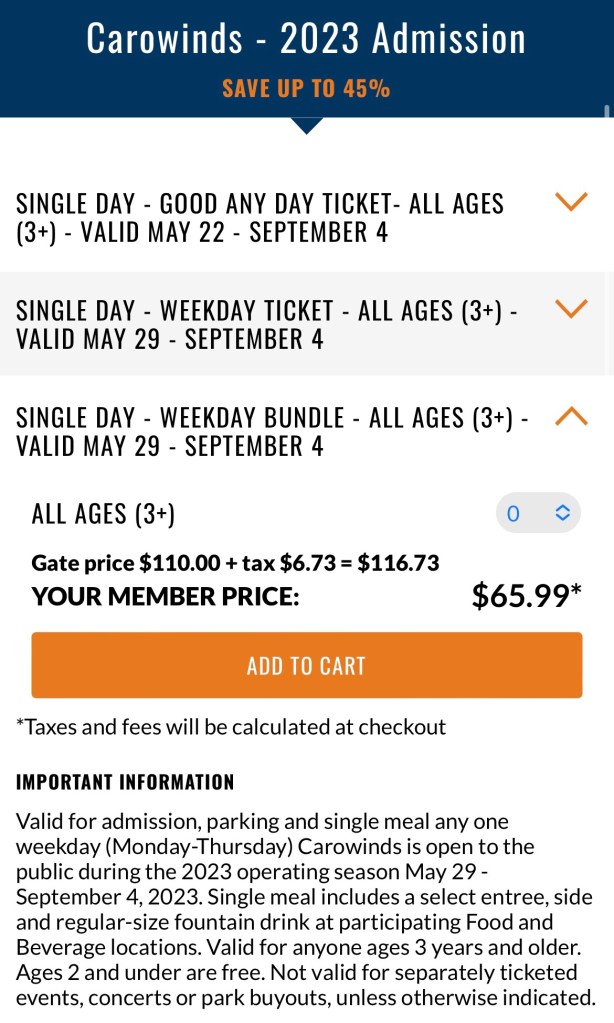
Task: Click the Your Member Price label
Action: click(166, 597)
